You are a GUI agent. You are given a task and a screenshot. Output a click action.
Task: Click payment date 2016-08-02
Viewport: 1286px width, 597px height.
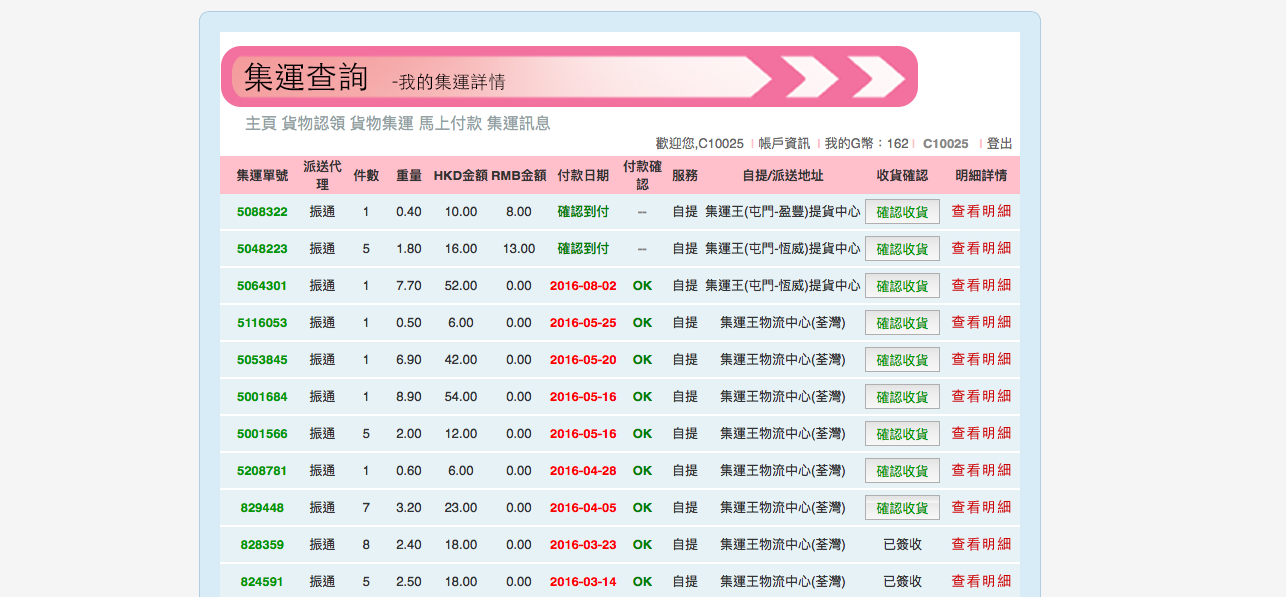tap(583, 286)
